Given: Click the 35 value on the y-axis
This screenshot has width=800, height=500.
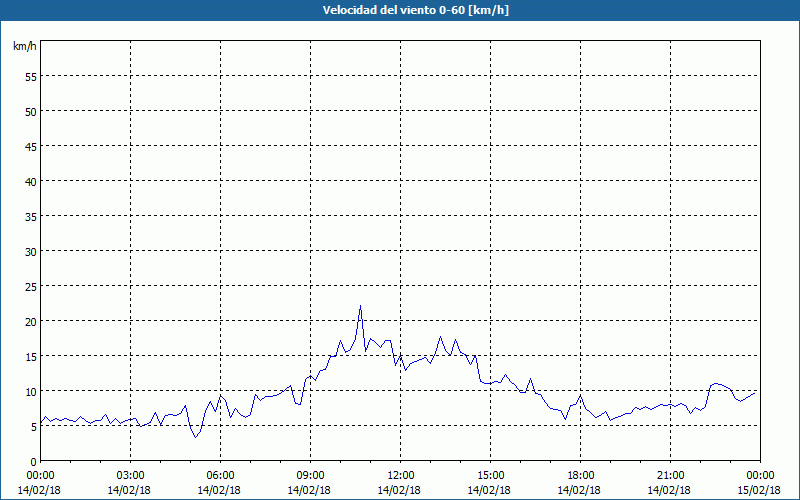Looking at the screenshot, I should [31, 216].
